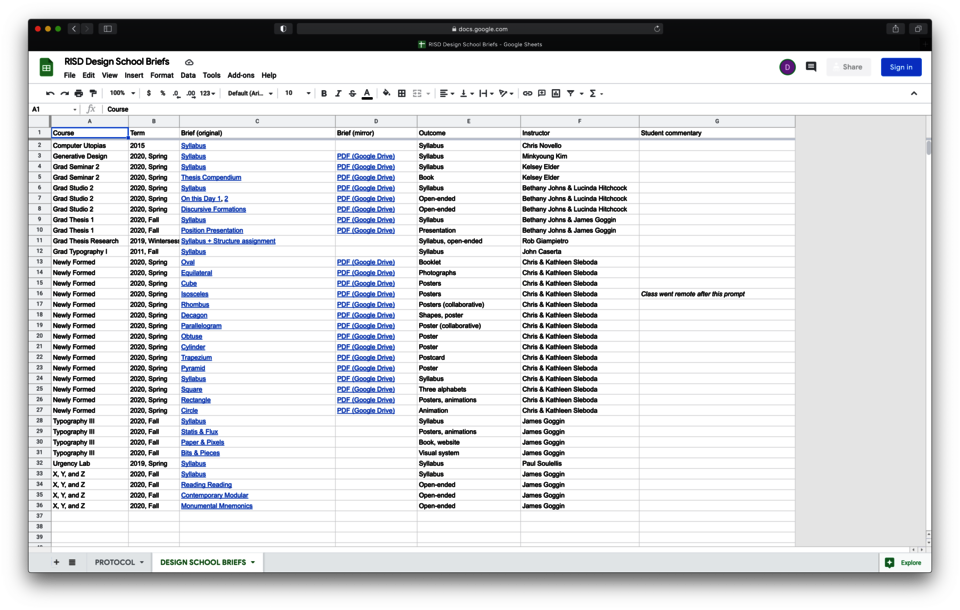Open the horizontal align dropdown
Viewport: 960px width, 610px height.
tap(447, 93)
